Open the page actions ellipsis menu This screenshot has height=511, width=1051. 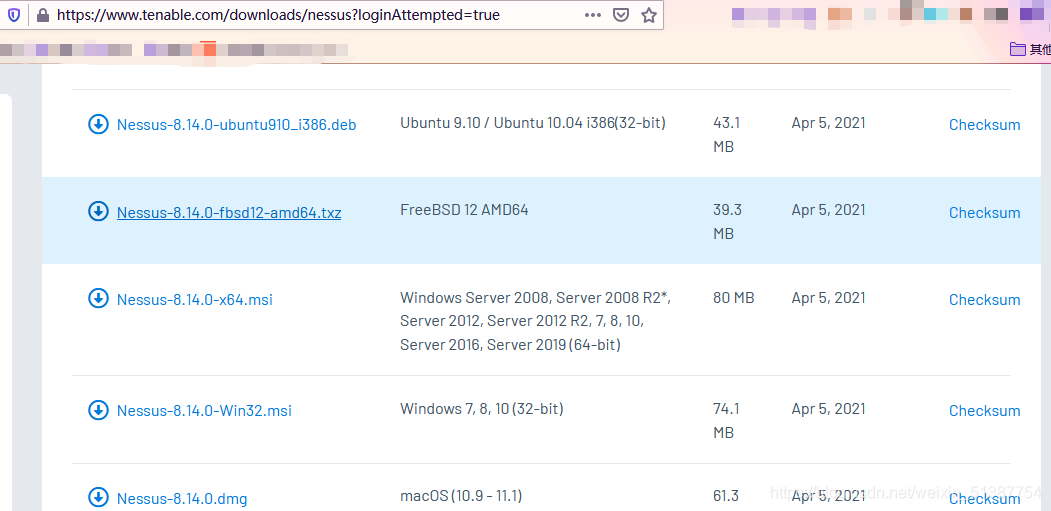(593, 15)
